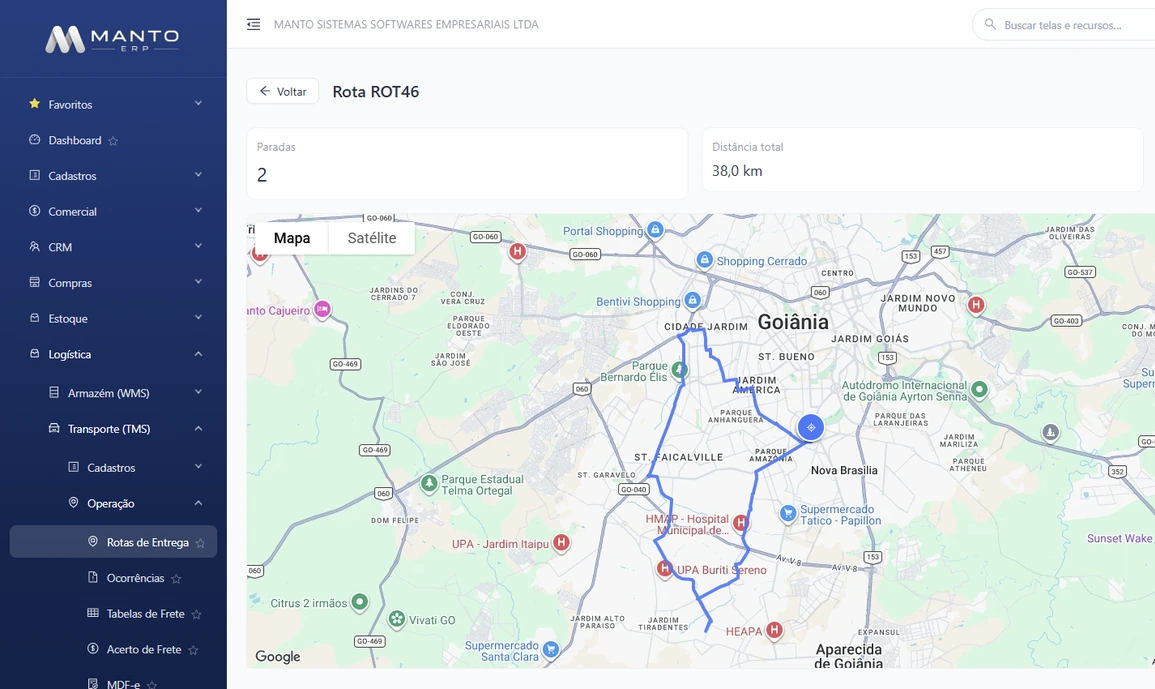
Task: Click the Favoritos star icon
Action: click(x=35, y=104)
